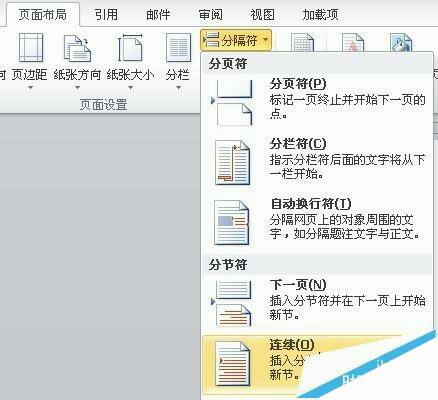The height and width of the screenshot is (400, 438).
Task: Expand the 分栏 dropdown arrow
Action: [178, 88]
